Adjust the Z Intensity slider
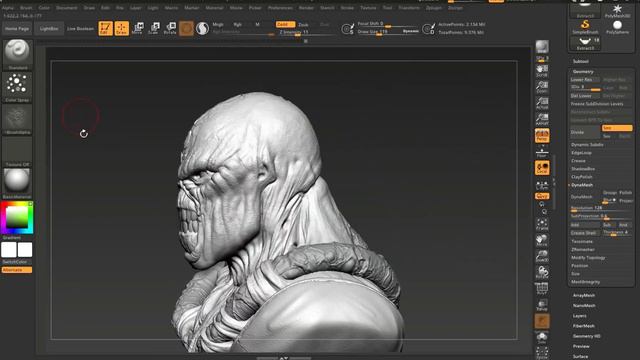This screenshot has width=640, height=360. point(304,32)
